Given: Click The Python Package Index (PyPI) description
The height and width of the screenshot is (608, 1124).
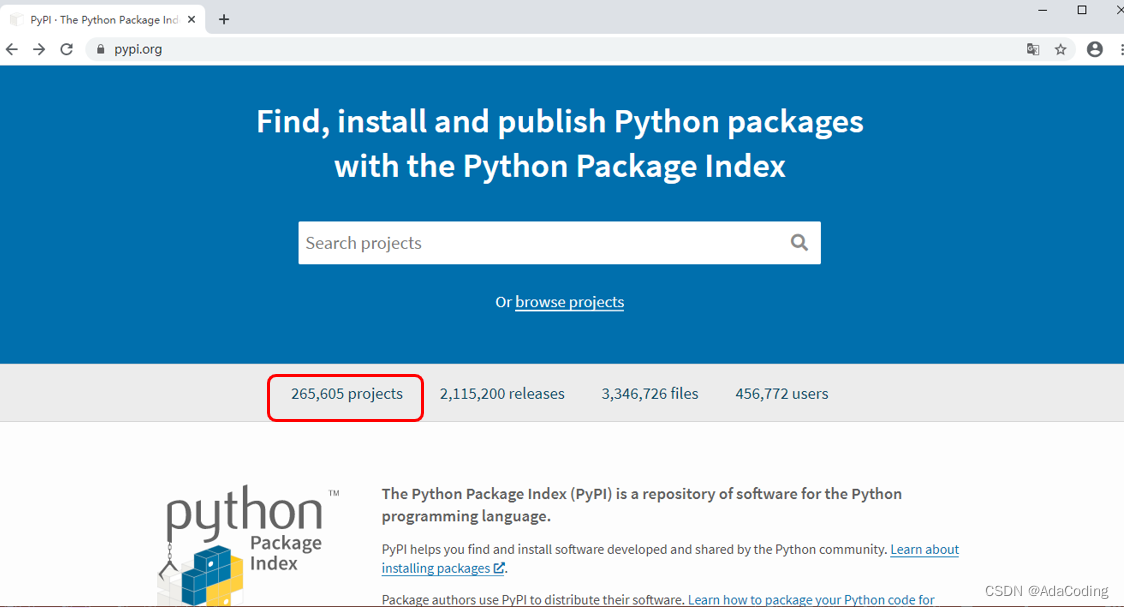Looking at the screenshot, I should pyautogui.click(x=642, y=505).
